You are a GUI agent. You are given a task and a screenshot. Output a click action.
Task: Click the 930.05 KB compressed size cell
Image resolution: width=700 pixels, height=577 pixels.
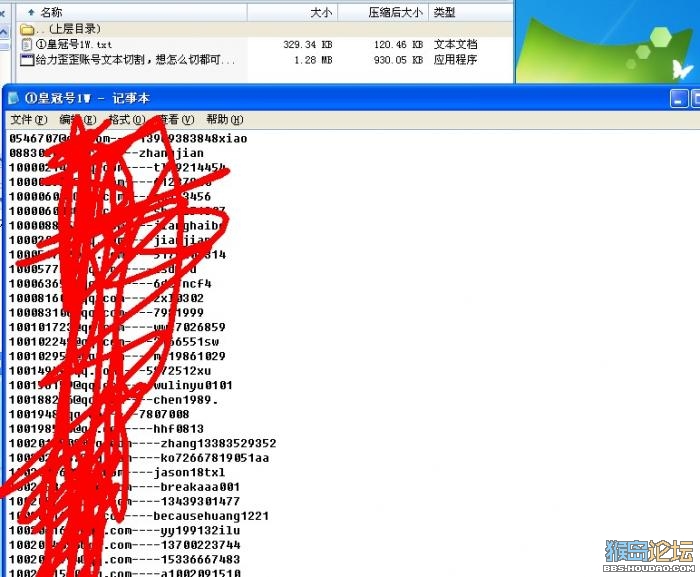[398, 60]
